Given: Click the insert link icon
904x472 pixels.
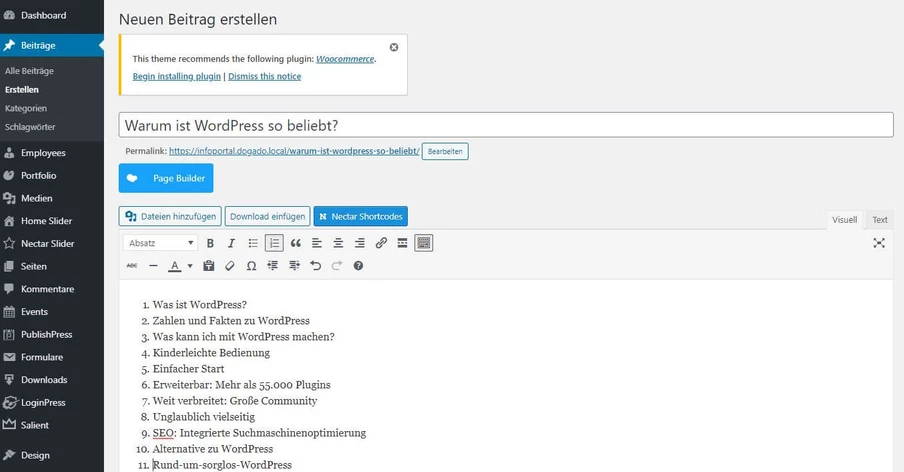Looking at the screenshot, I should tap(381, 243).
